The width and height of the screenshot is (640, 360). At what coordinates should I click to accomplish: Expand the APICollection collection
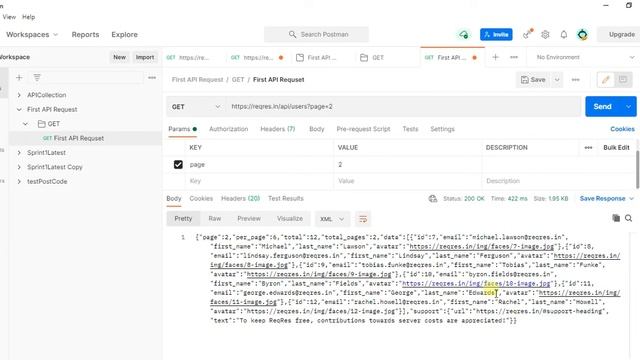(19, 95)
